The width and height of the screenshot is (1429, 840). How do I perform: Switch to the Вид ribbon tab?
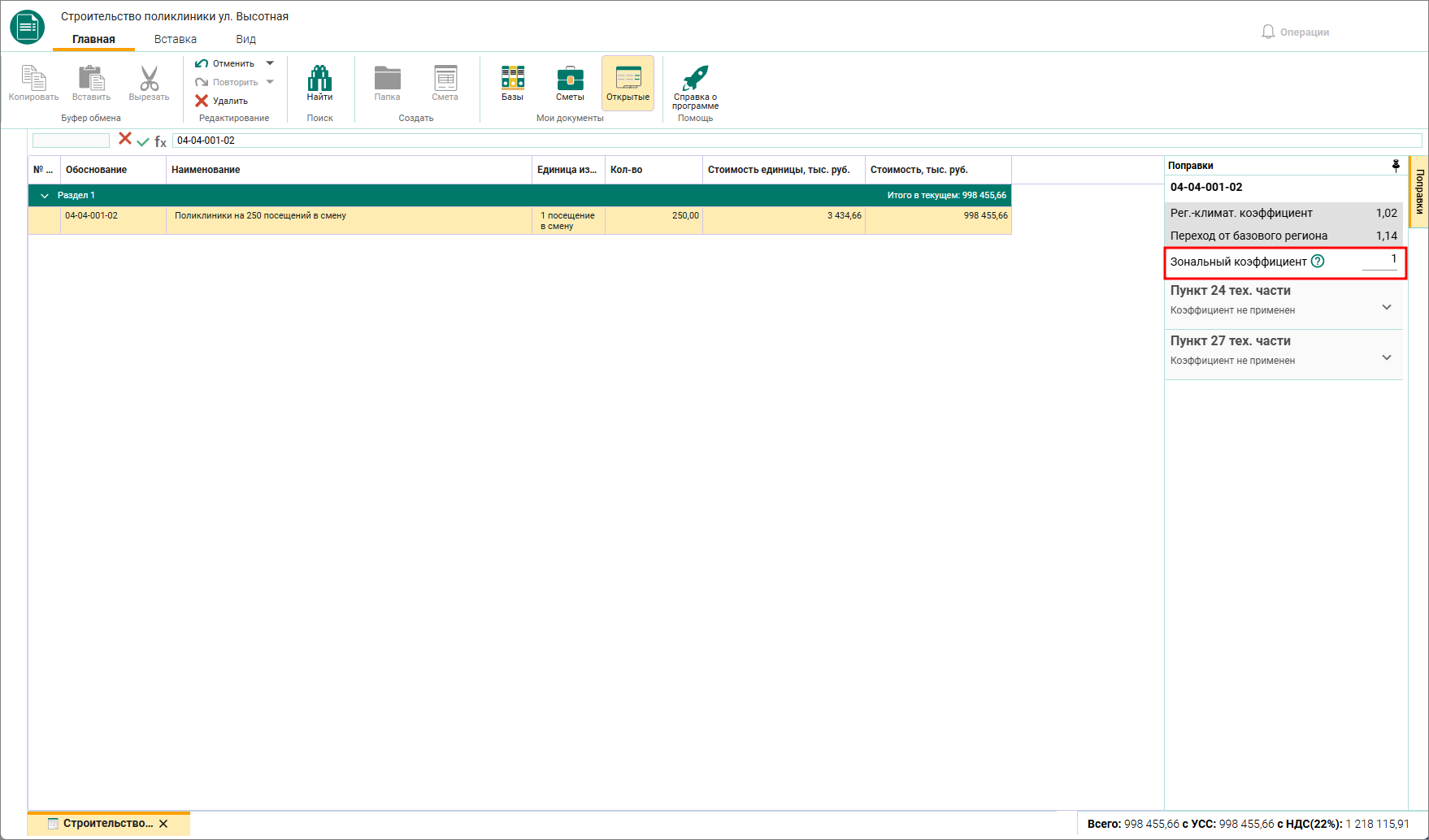pos(245,39)
